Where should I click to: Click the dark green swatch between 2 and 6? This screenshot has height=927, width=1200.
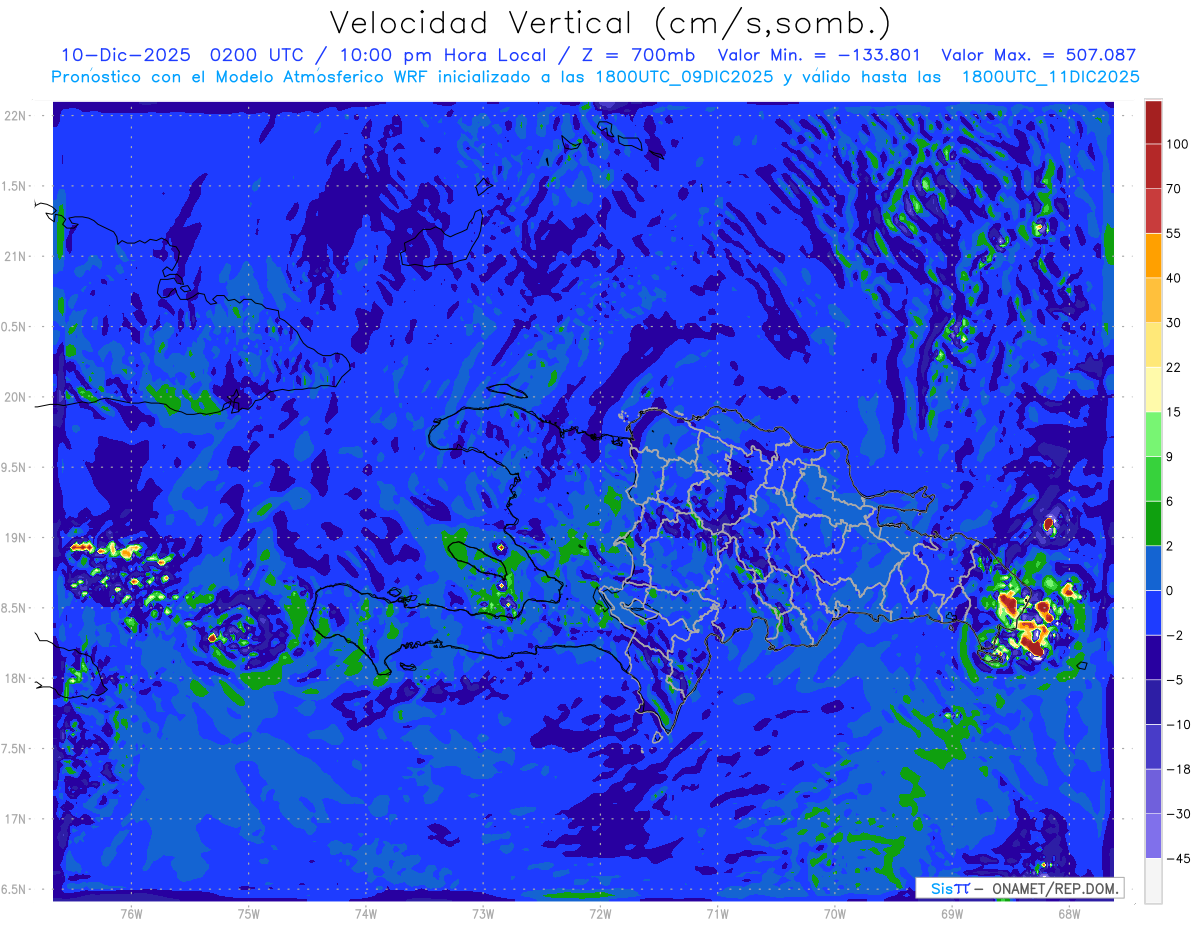tap(1153, 523)
